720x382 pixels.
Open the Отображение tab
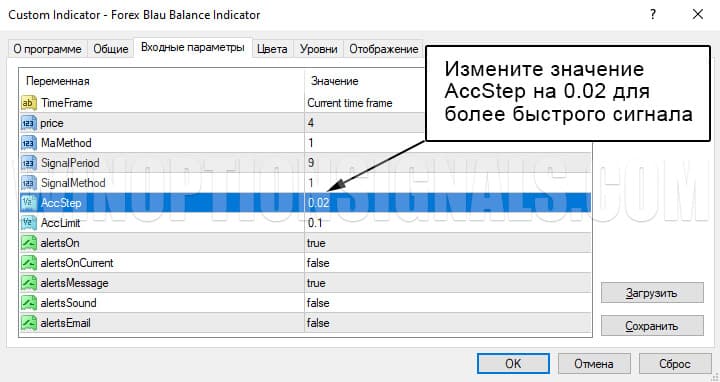[x=384, y=49]
